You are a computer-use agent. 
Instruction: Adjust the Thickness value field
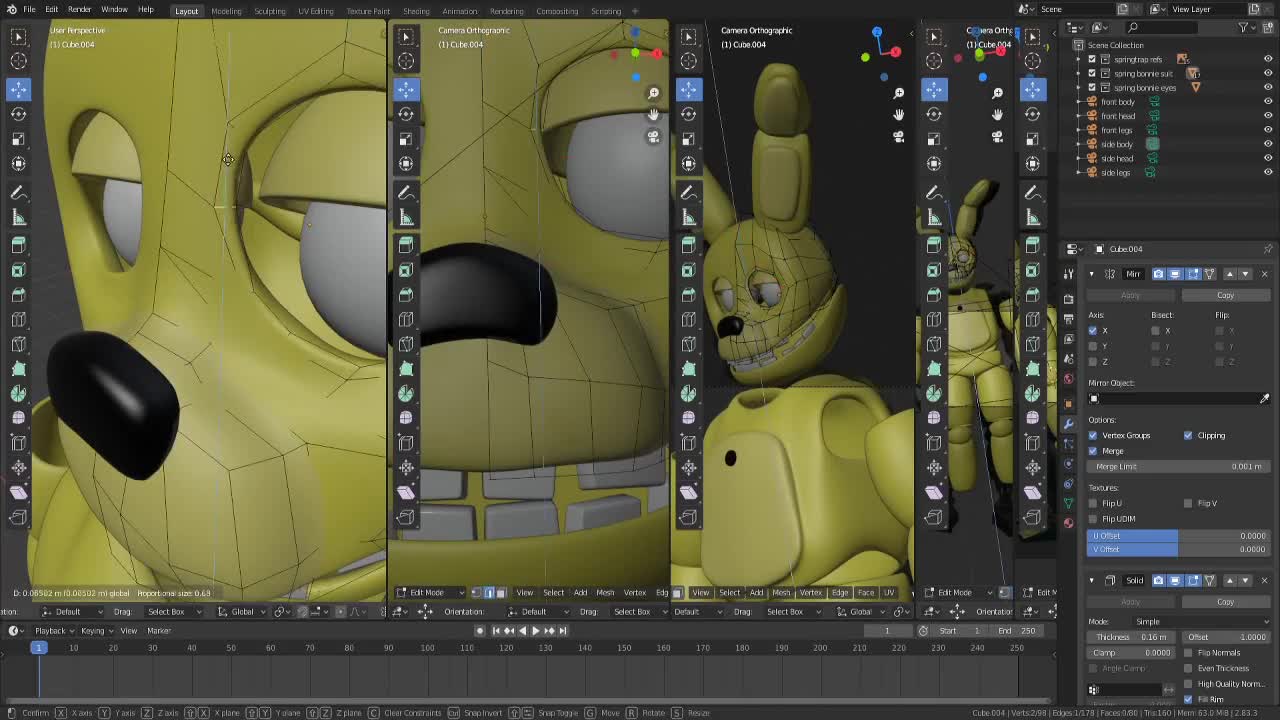tap(1132, 637)
